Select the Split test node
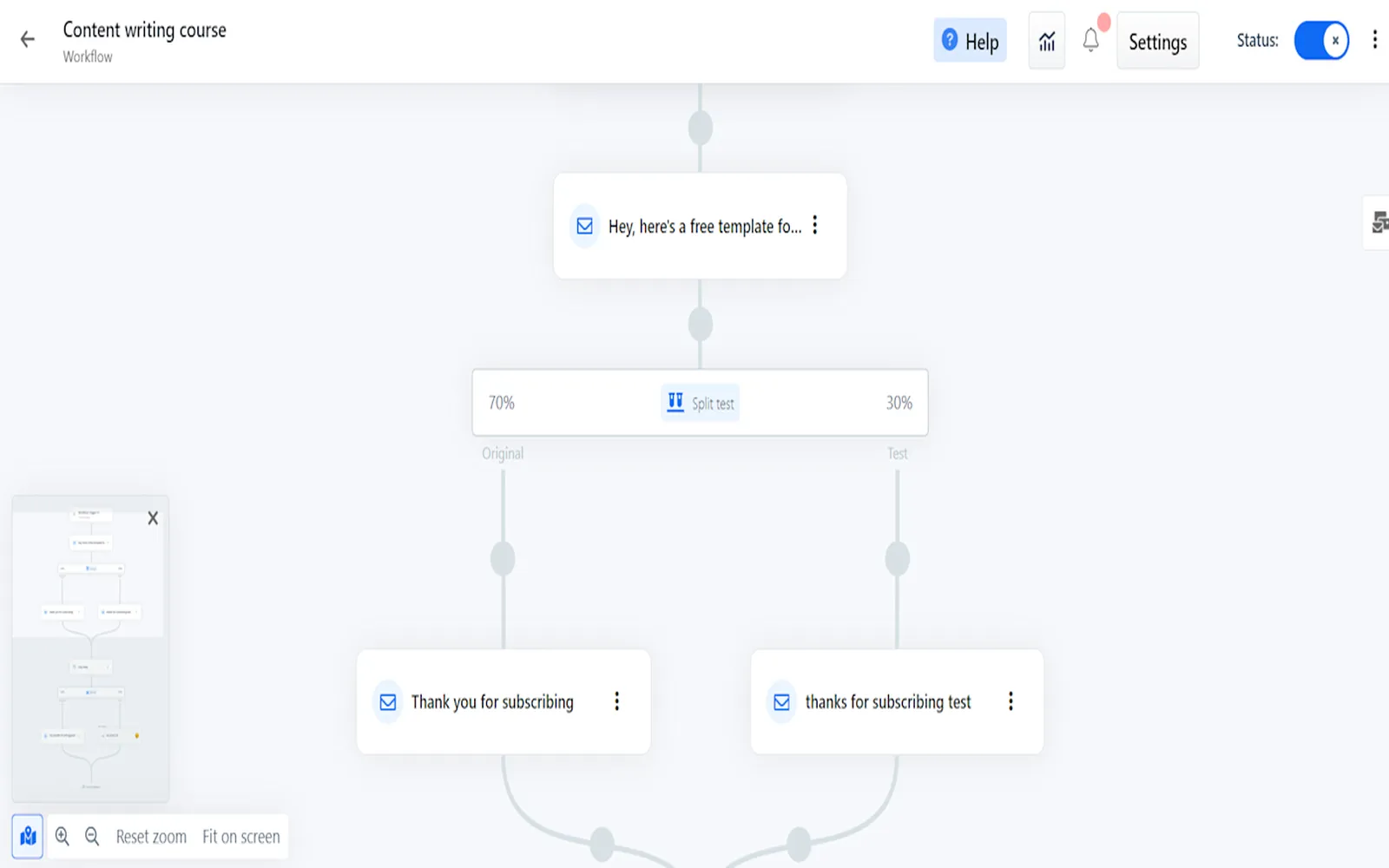1389x868 pixels. [700, 403]
